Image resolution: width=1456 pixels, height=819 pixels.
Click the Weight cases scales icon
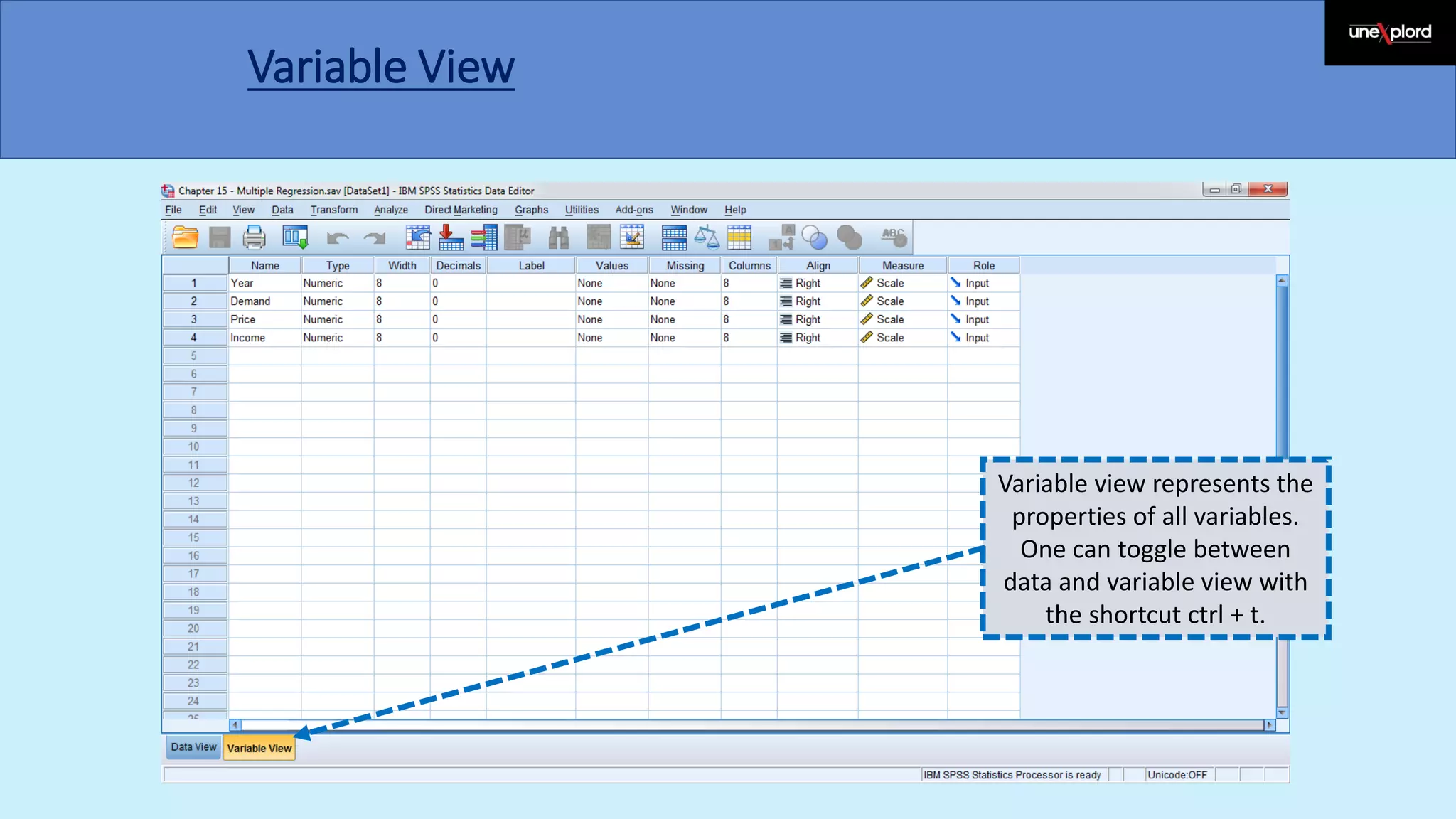pyautogui.click(x=706, y=237)
